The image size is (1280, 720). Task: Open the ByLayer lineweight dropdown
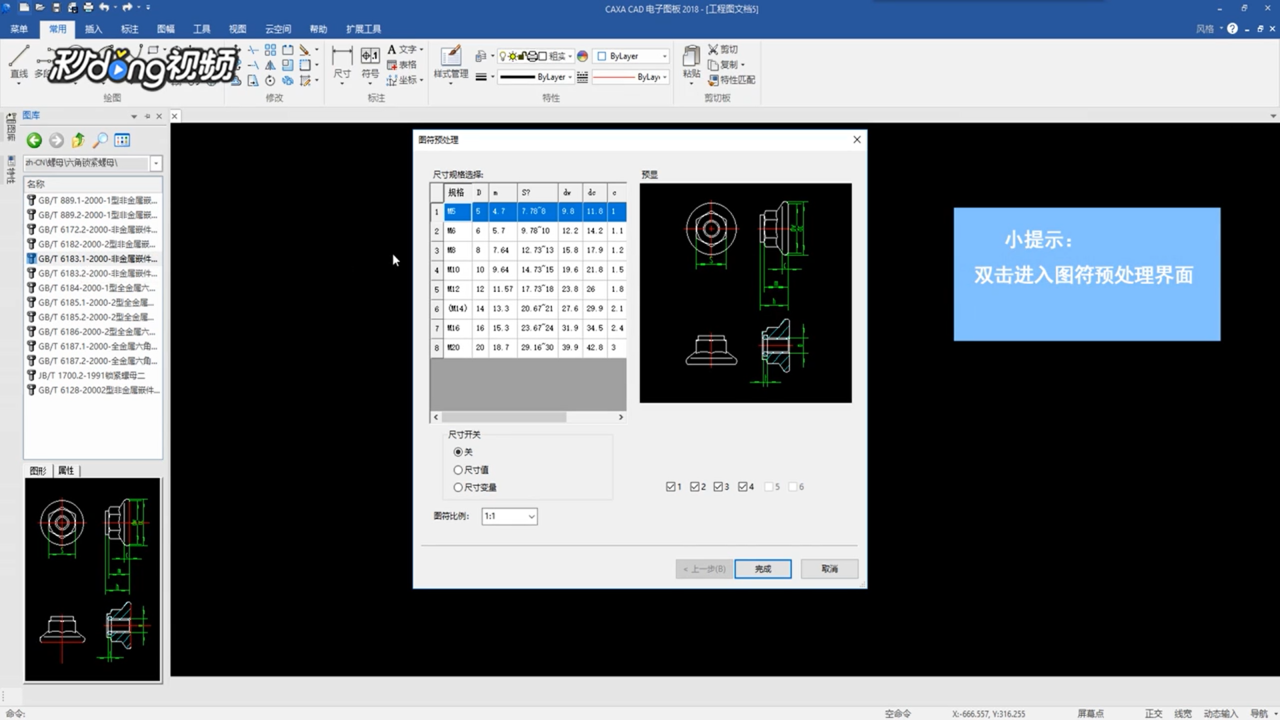click(x=535, y=77)
